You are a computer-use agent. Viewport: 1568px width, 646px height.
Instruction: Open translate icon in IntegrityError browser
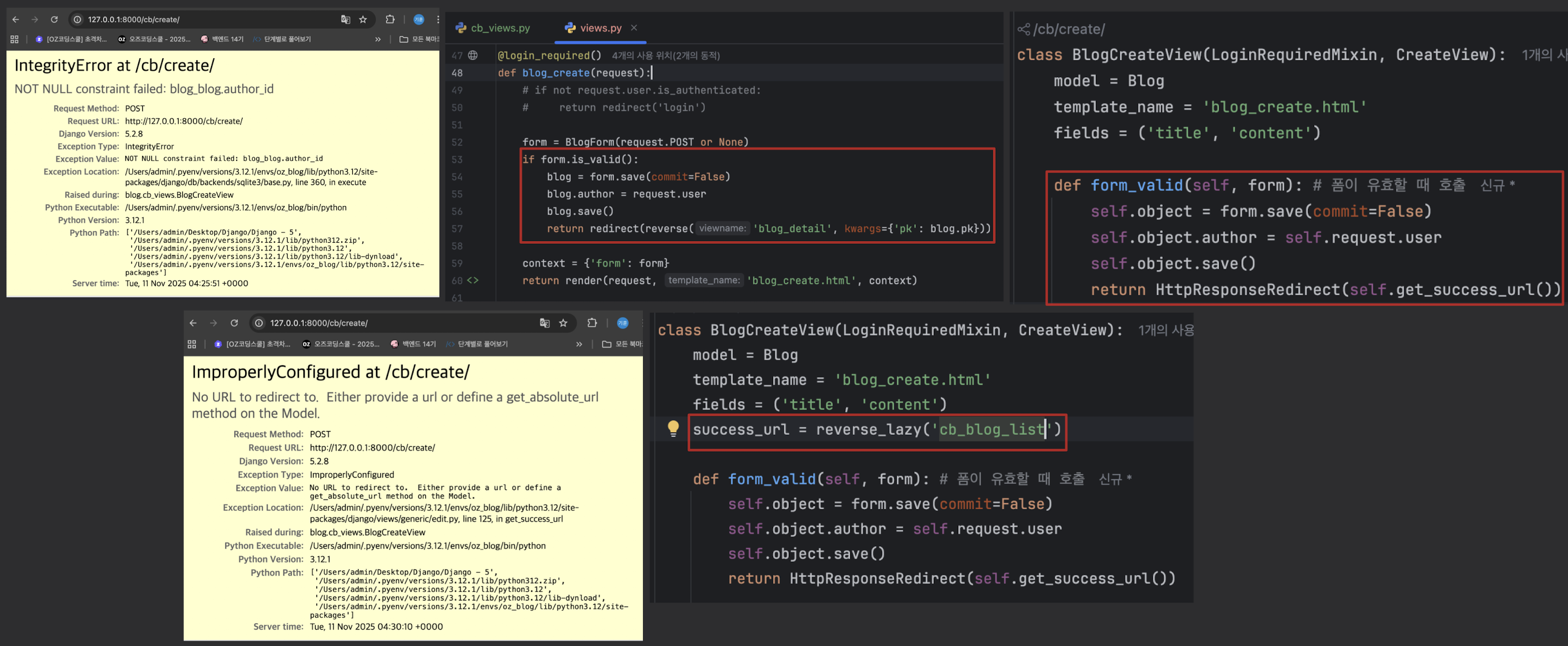[x=345, y=20]
